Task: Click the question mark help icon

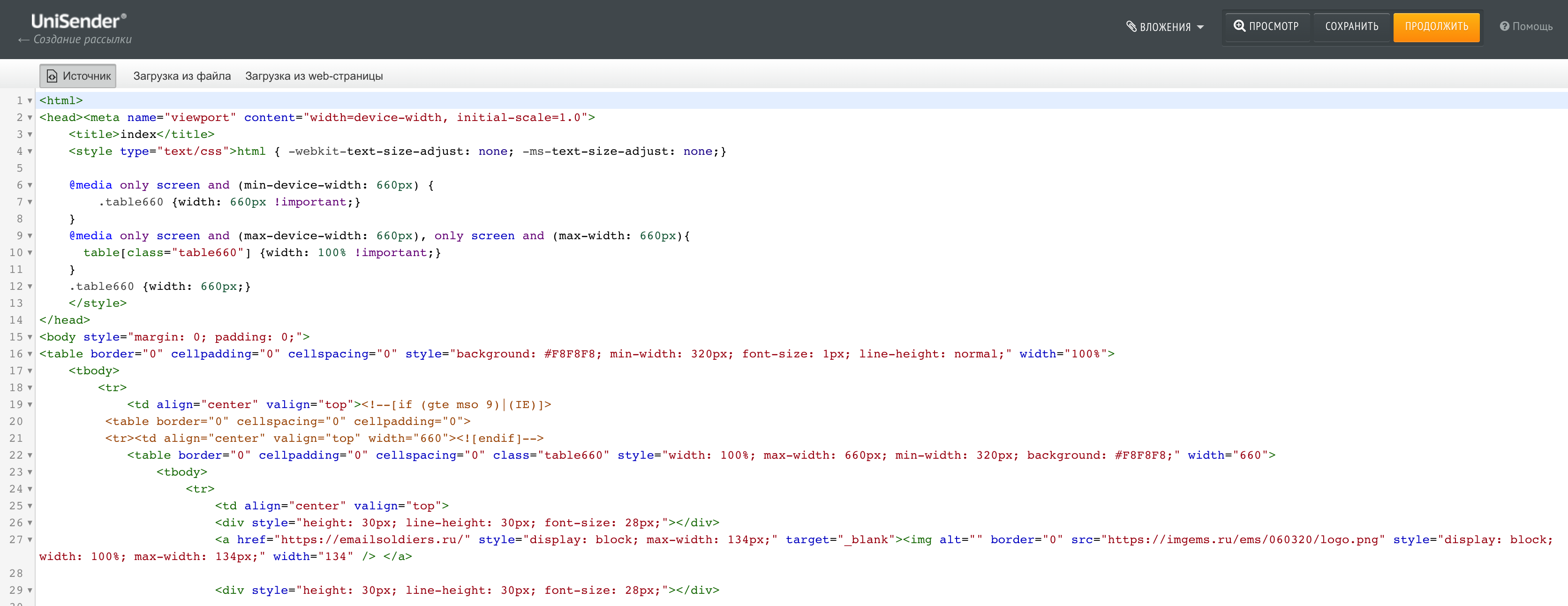Action: pos(1504,26)
